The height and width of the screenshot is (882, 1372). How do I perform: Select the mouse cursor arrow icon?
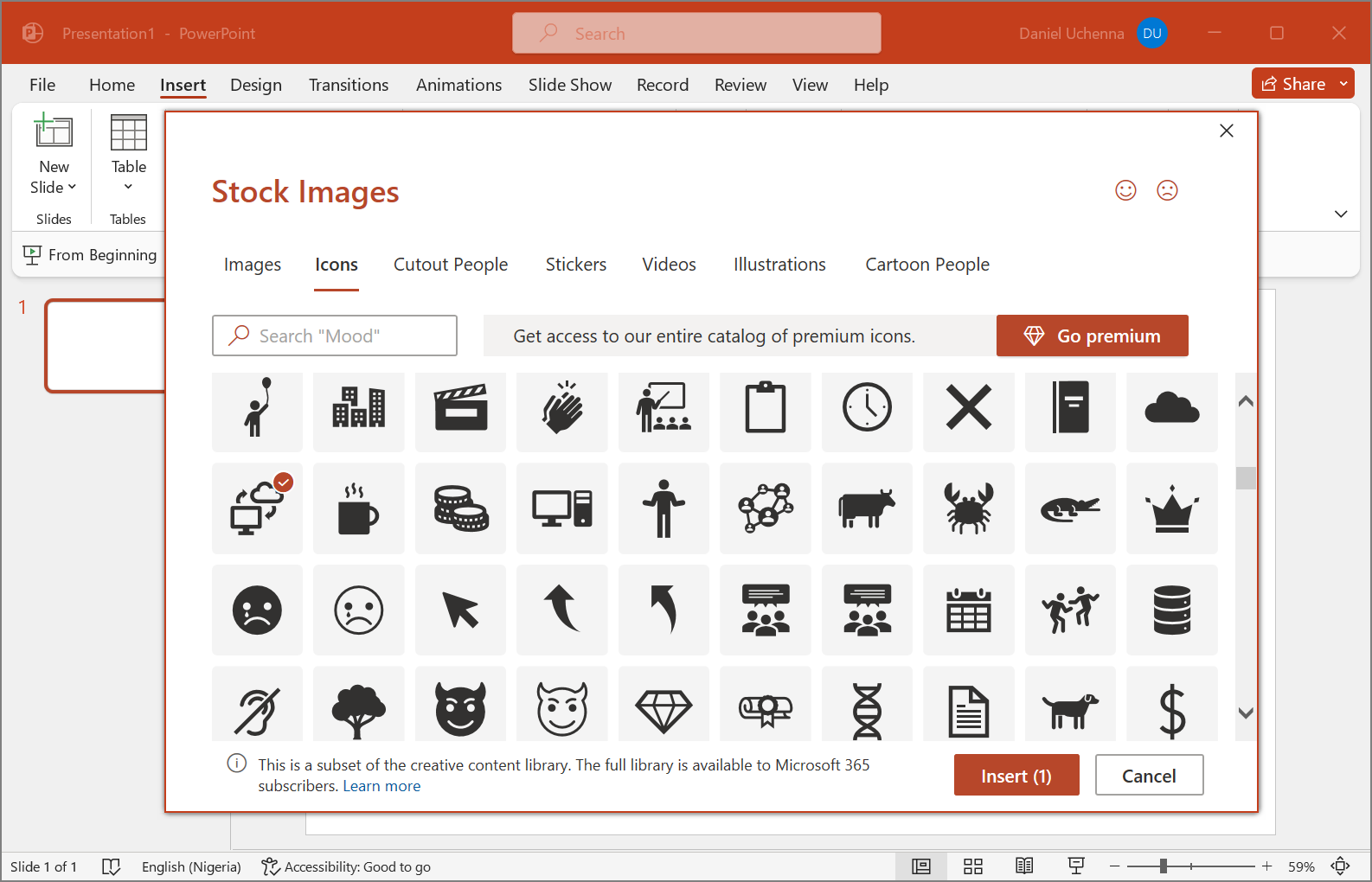[460, 610]
